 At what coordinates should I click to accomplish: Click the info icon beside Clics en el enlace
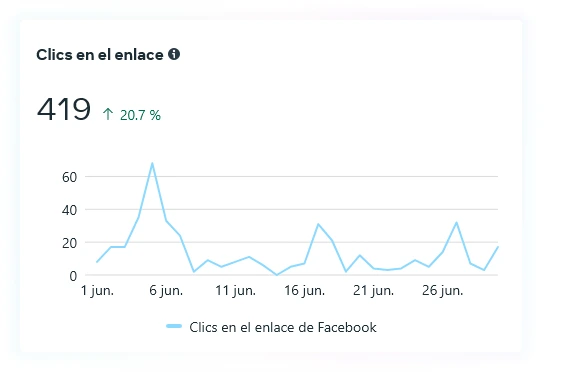[x=174, y=54]
